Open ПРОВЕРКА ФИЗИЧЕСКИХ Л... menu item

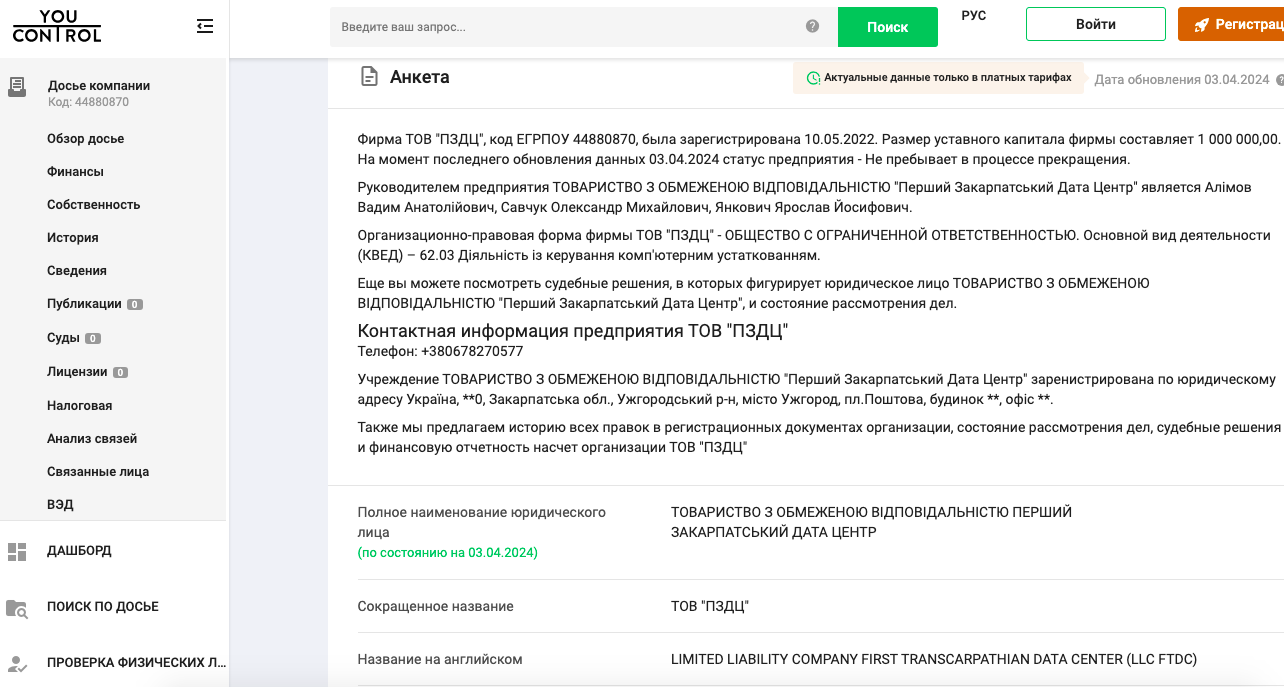tap(137, 663)
